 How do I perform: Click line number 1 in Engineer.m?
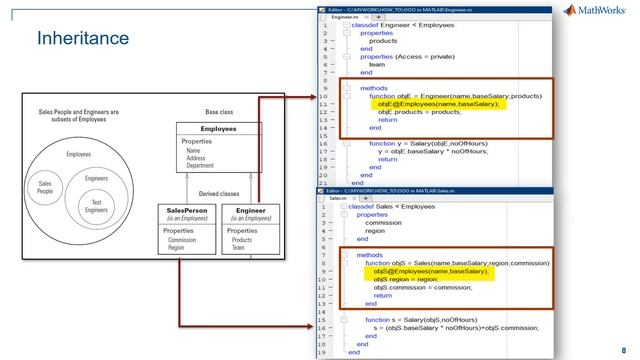tap(325, 25)
